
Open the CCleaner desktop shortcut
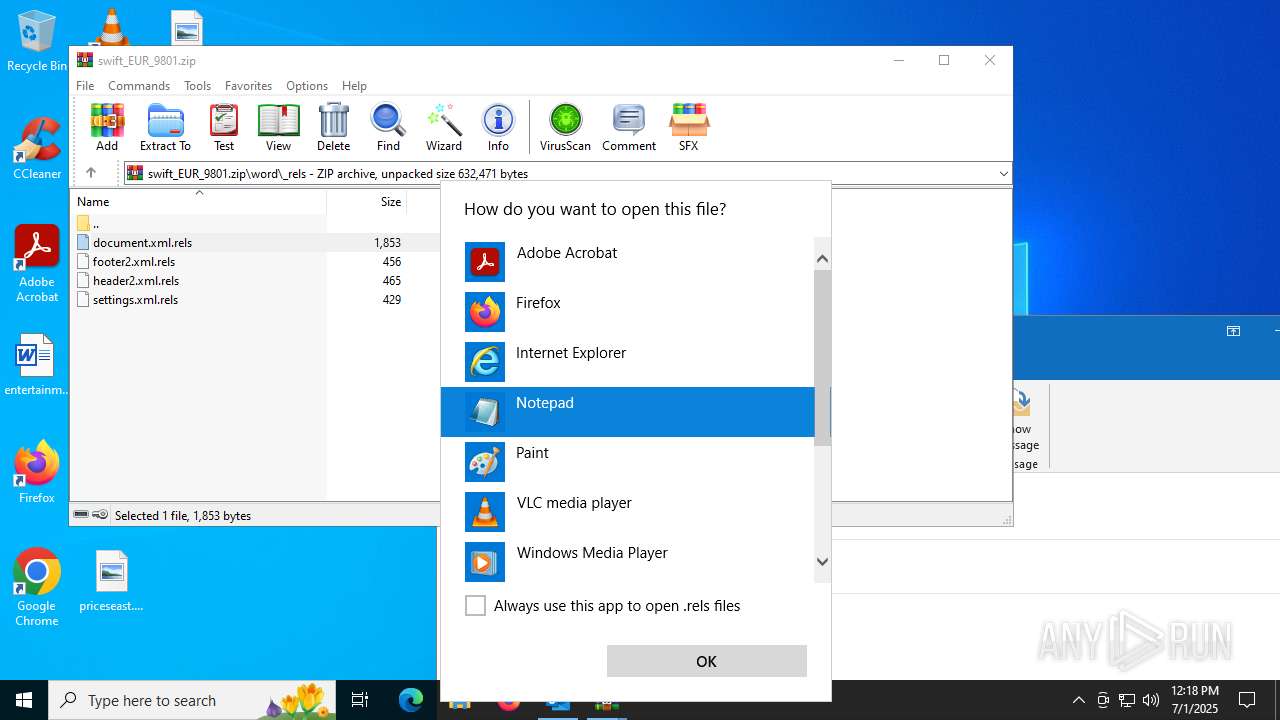37,148
